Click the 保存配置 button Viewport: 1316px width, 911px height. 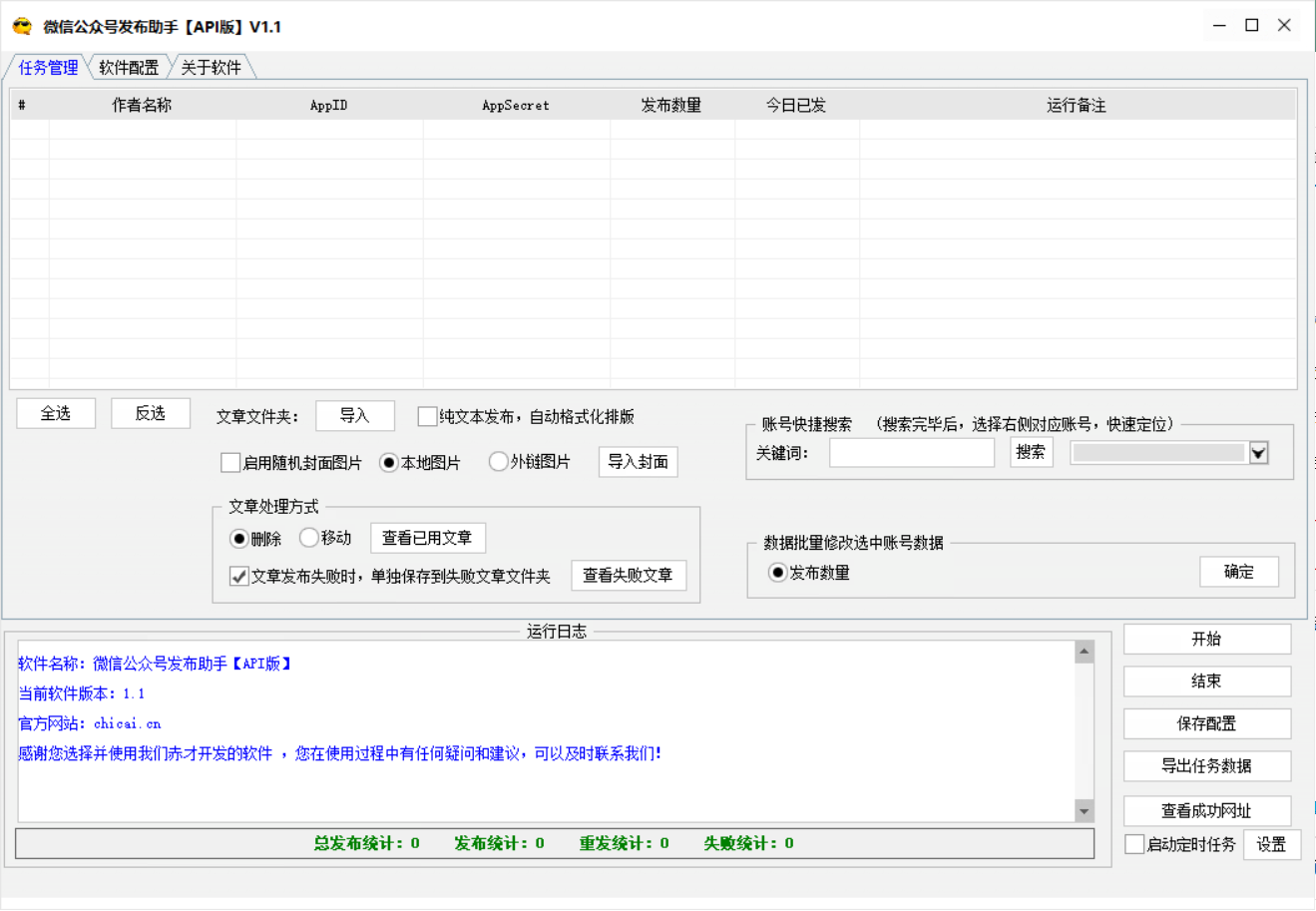(1207, 723)
